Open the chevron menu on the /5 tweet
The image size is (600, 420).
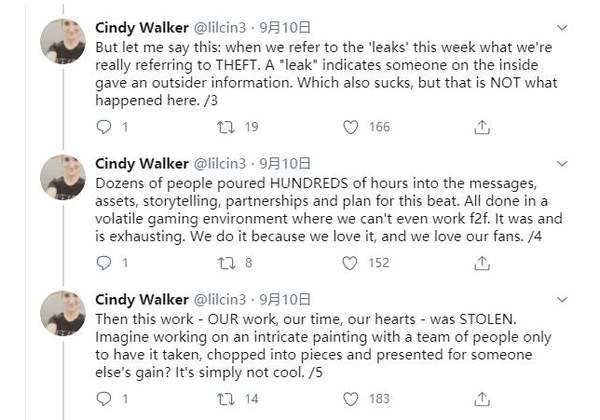pos(562,300)
